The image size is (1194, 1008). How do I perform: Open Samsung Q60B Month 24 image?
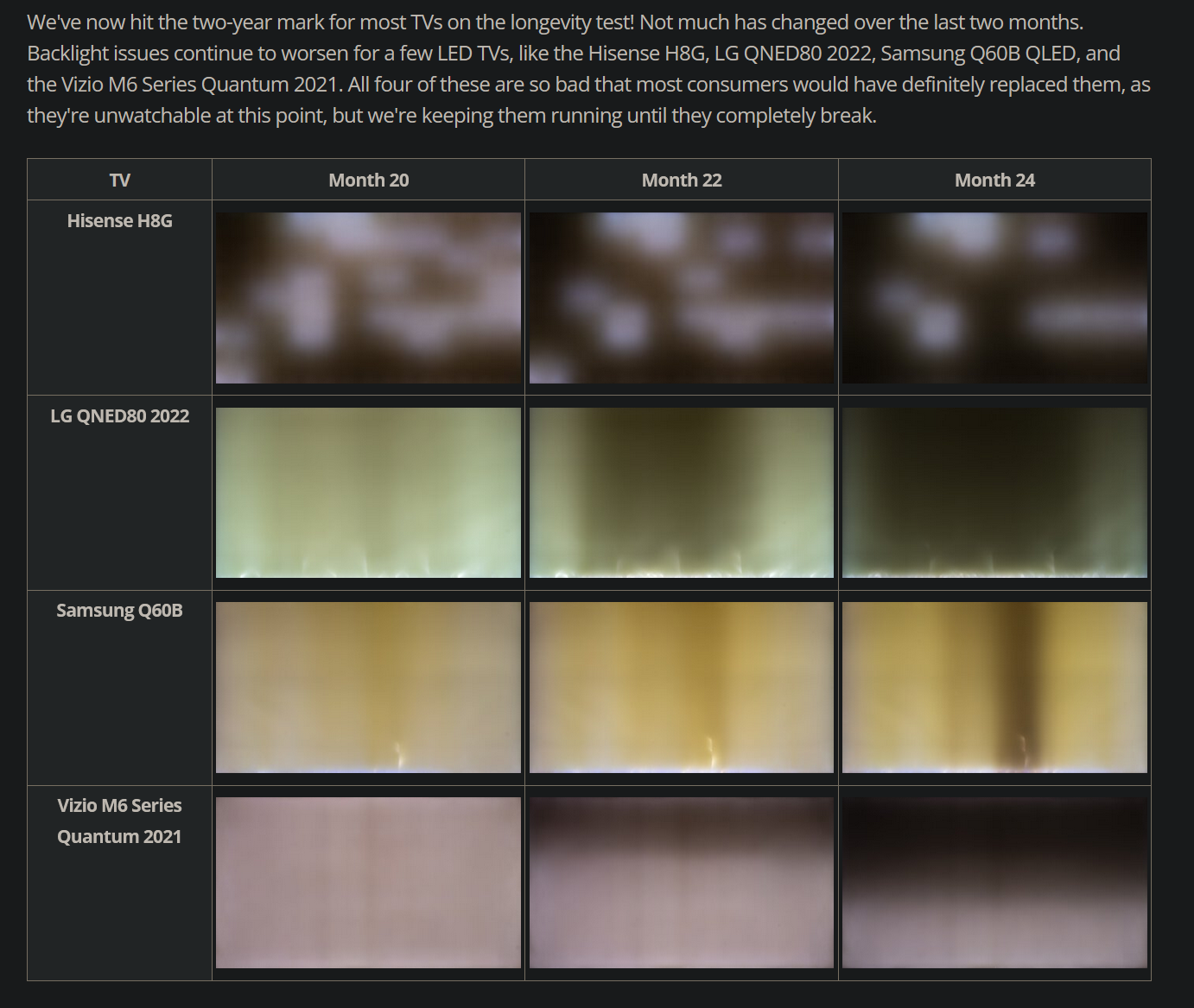point(994,688)
